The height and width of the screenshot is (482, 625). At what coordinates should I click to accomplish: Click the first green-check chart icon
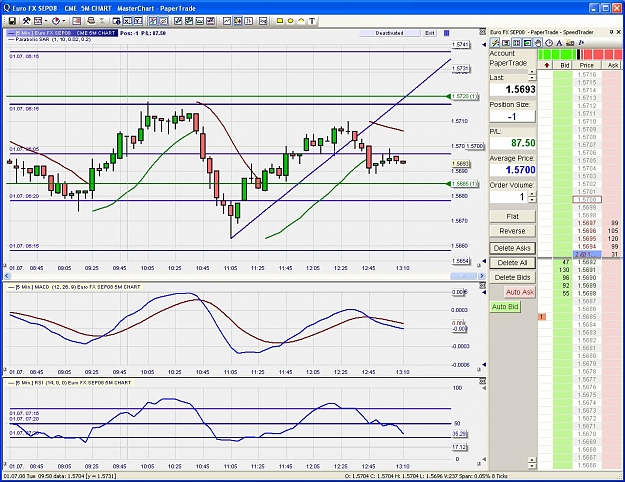(178, 21)
